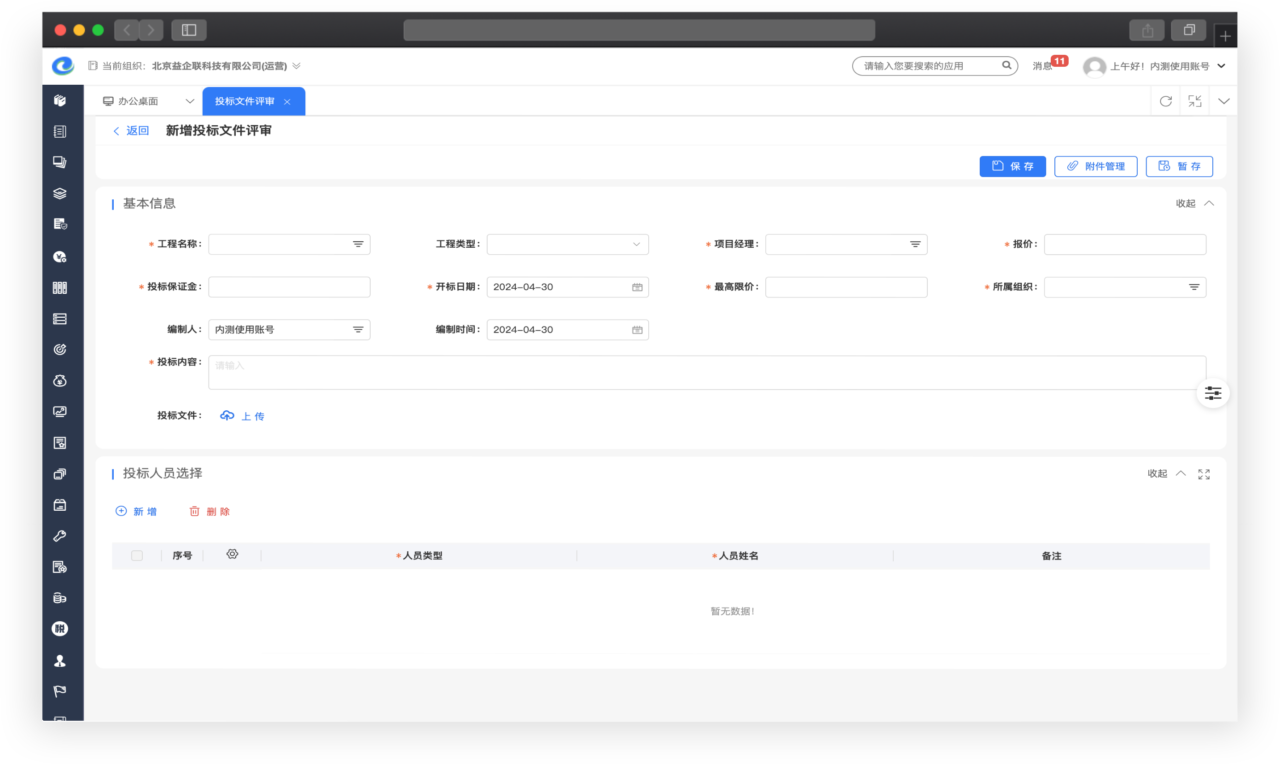The image size is (1280, 764).
Task: Click the wrench sidebar icon
Action: click(x=60, y=536)
